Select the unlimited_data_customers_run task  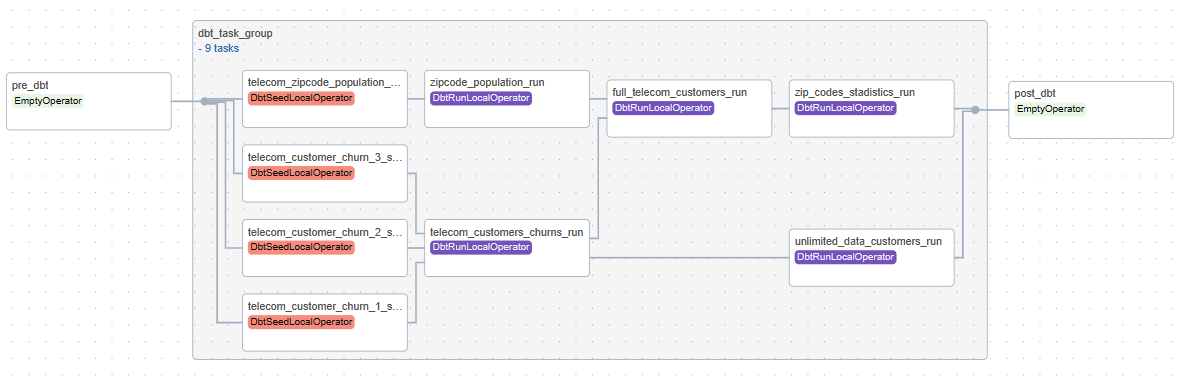(x=871, y=257)
